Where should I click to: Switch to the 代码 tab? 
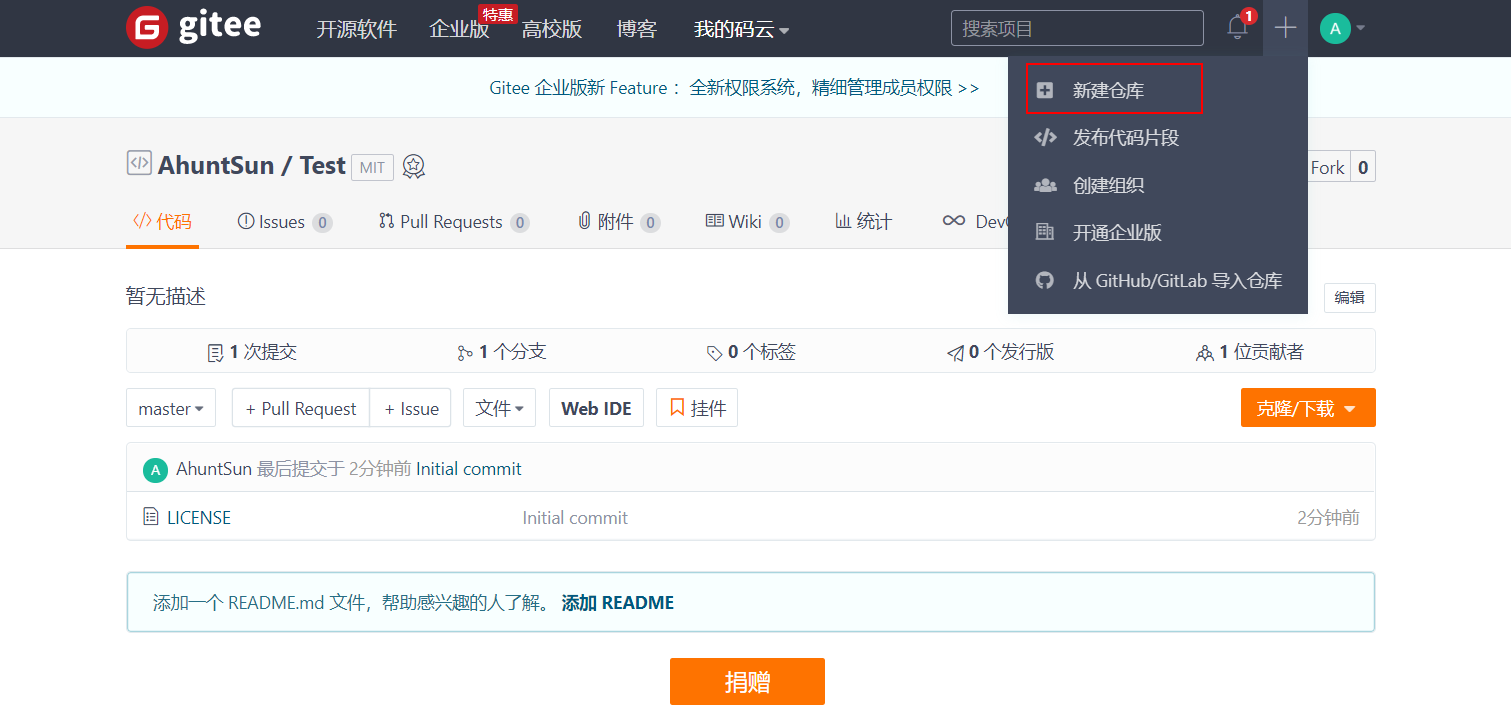[x=163, y=222]
